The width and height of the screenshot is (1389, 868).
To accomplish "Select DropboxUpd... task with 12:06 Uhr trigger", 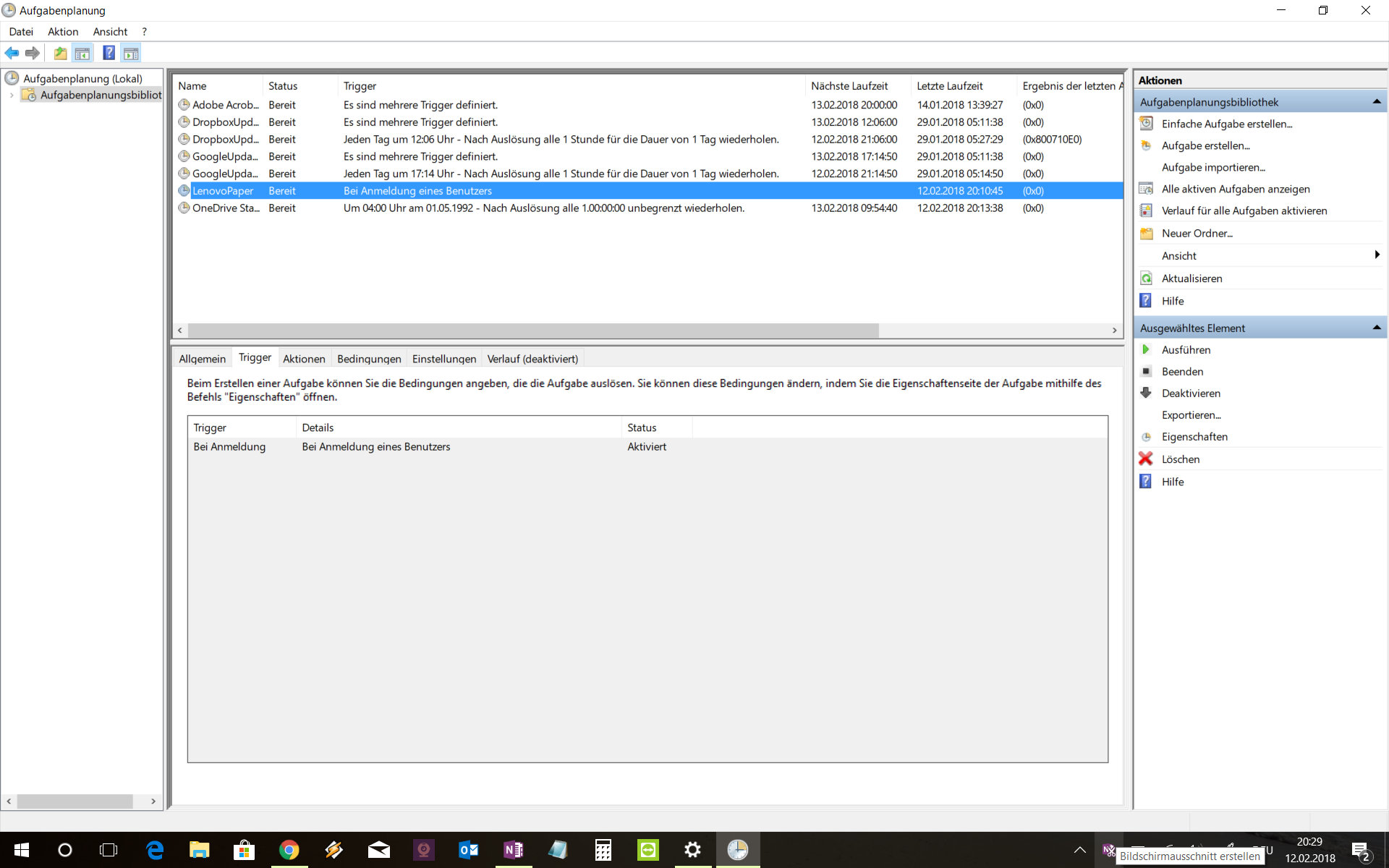I will coord(647,139).
